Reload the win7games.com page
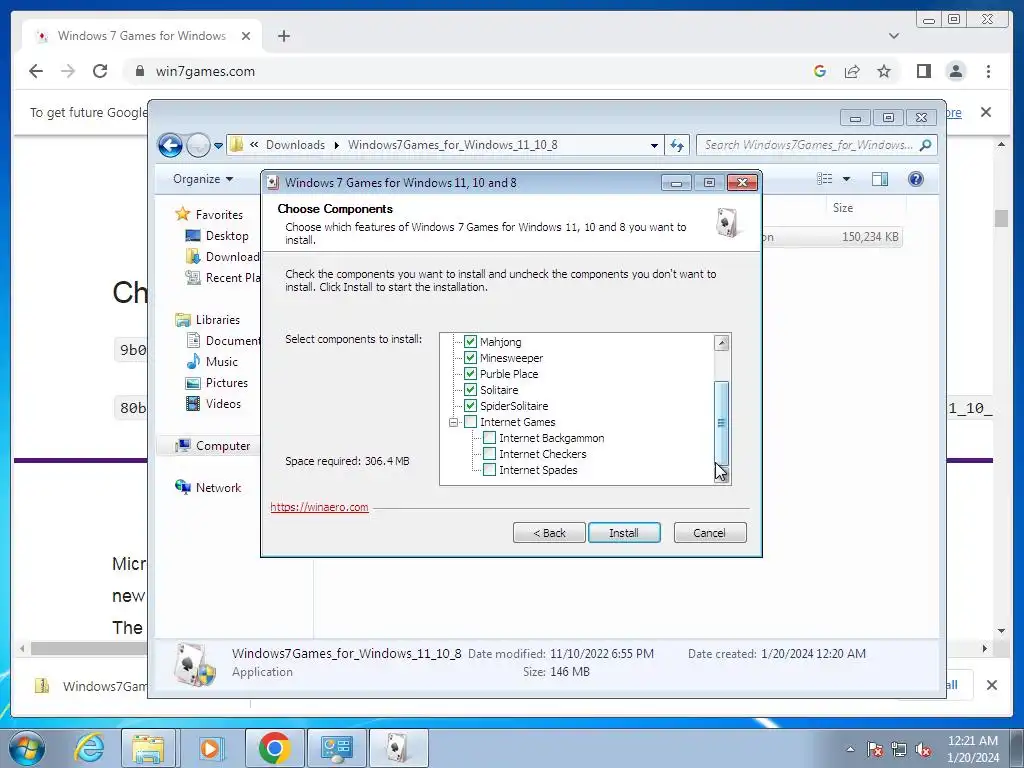Screen dimensions: 1024x768 tap(100, 71)
